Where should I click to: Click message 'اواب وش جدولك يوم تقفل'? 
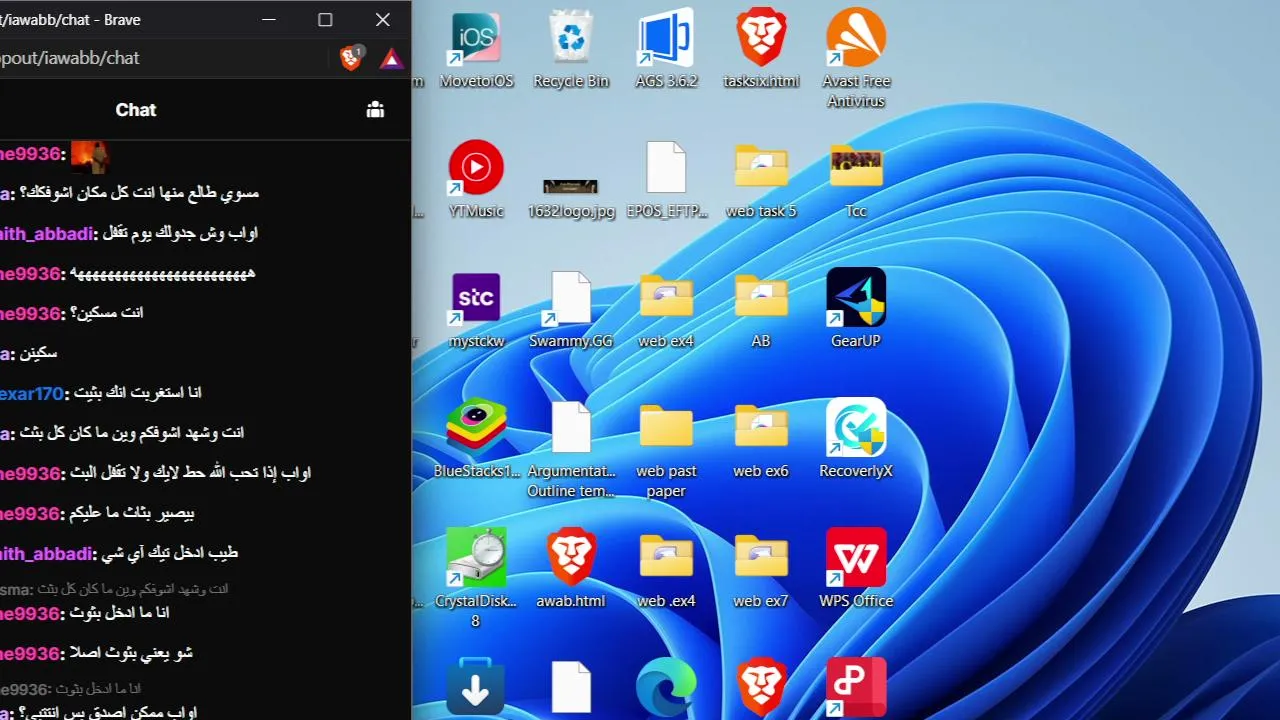pos(180,233)
